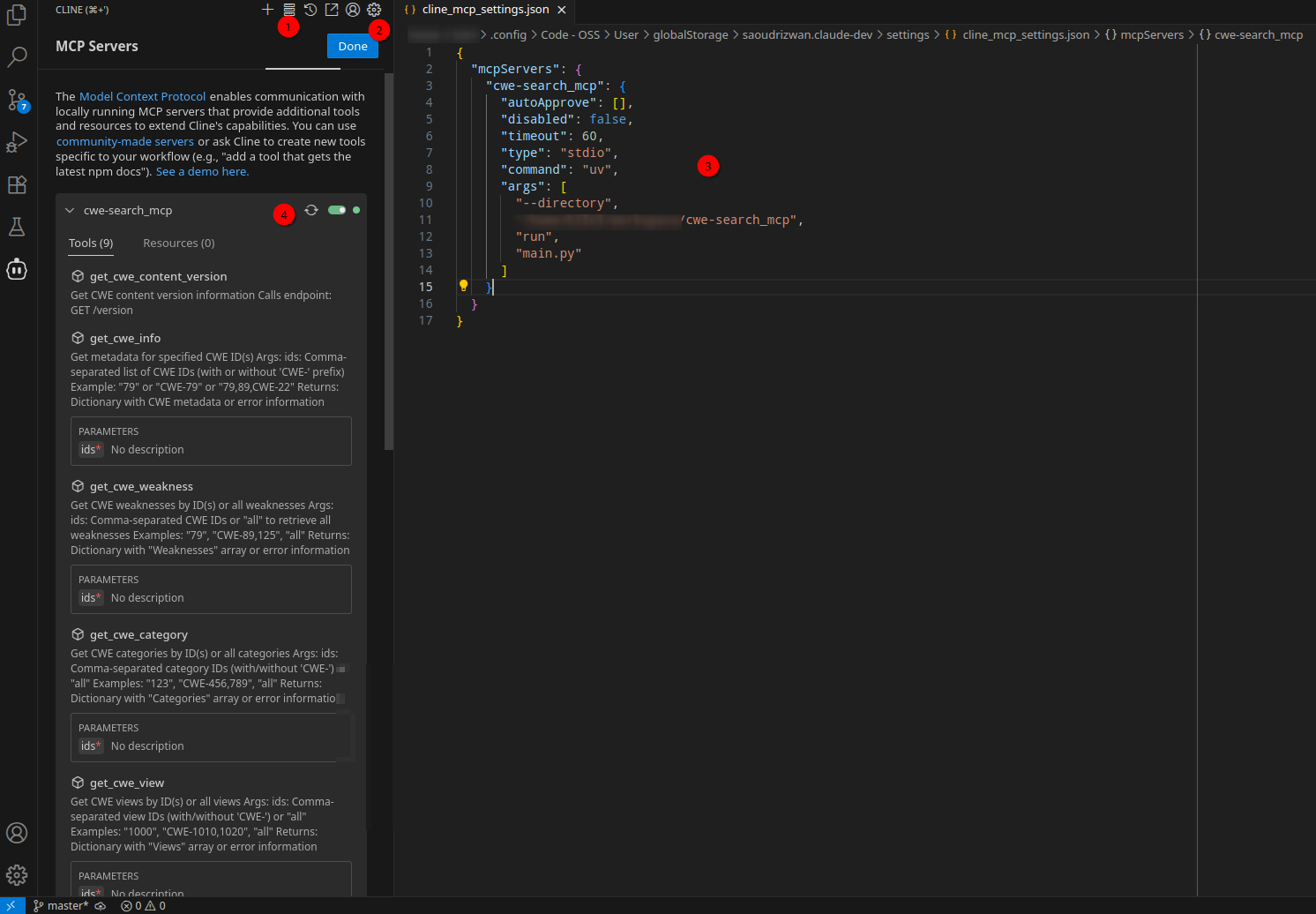Click the "disabled": false line

(567, 120)
